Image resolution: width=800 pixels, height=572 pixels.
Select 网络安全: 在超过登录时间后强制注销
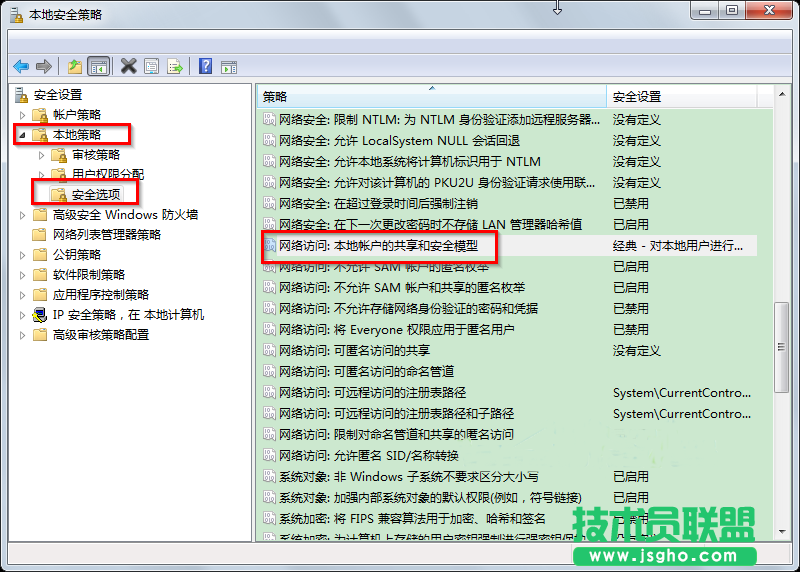(x=378, y=204)
